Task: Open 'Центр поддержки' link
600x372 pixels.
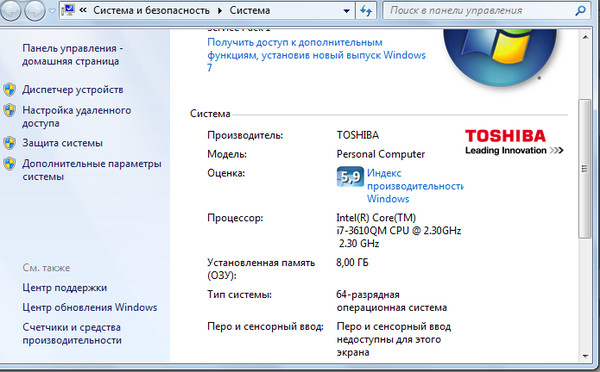Action: pos(65,288)
